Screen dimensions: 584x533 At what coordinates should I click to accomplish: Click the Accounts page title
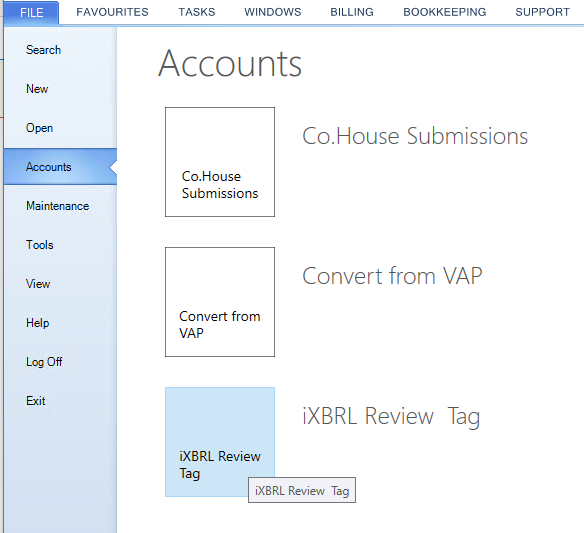click(x=230, y=64)
